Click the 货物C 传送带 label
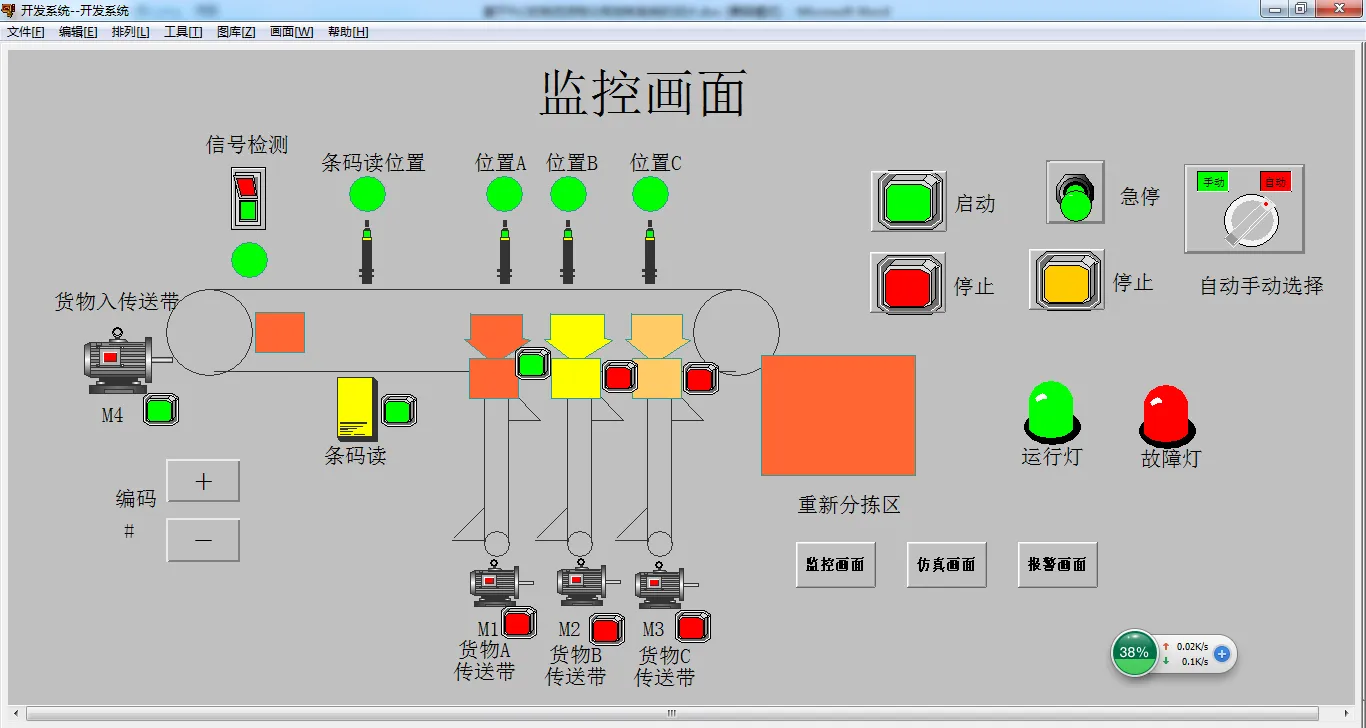The image size is (1366, 728). click(665, 667)
